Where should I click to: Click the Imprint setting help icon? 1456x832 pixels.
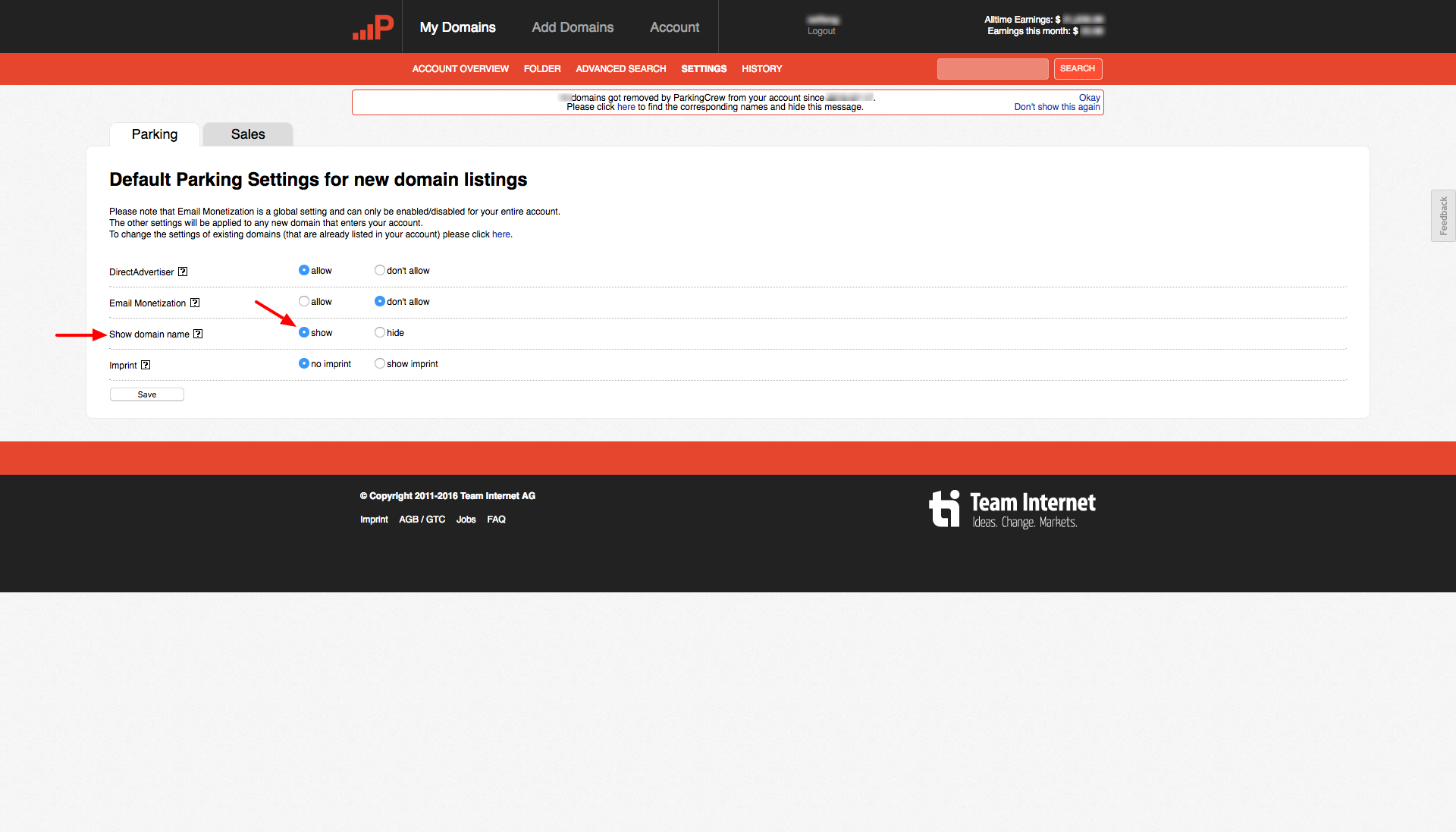pos(146,365)
